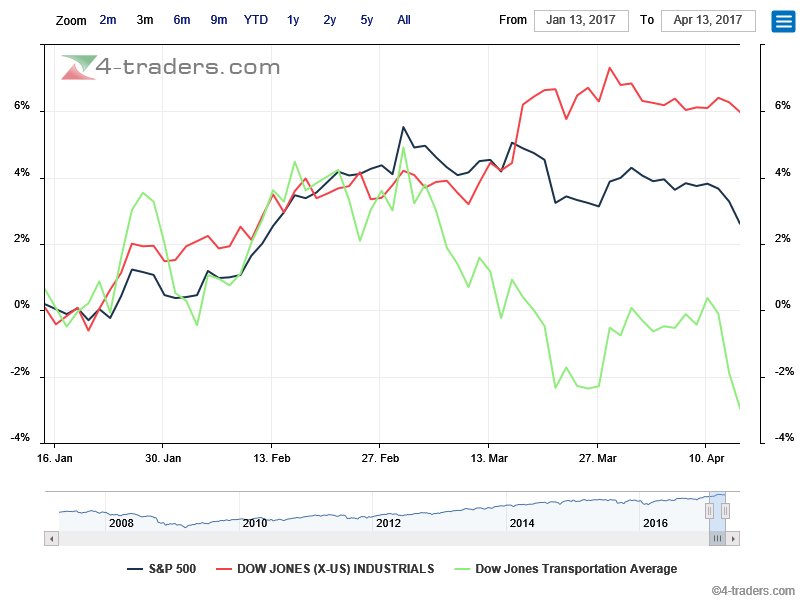Click the 30. Jan x-axis label
Image resolution: width=805 pixels, height=600 pixels.
163,458
